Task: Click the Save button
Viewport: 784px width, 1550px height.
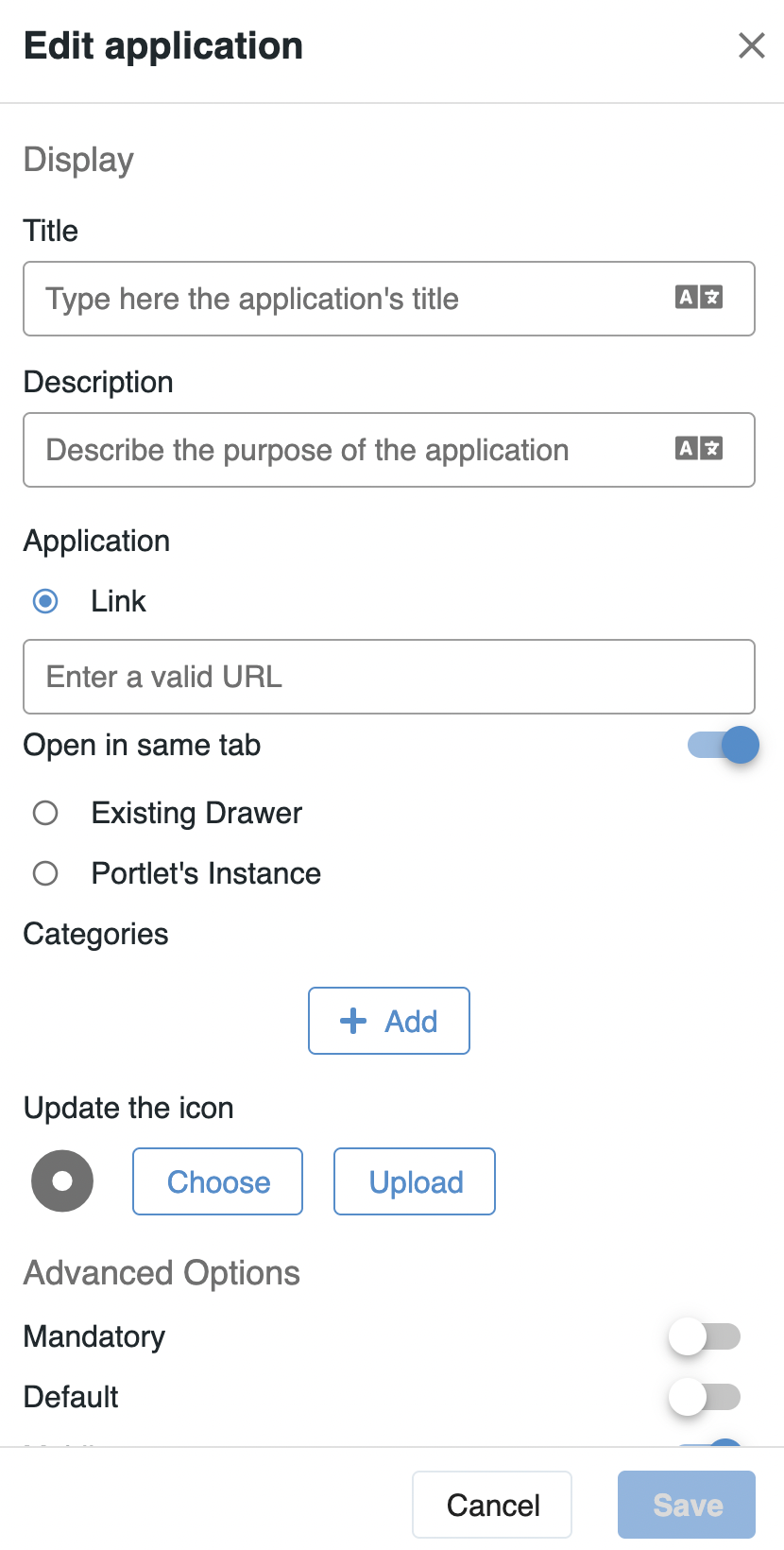Action: point(687,1505)
